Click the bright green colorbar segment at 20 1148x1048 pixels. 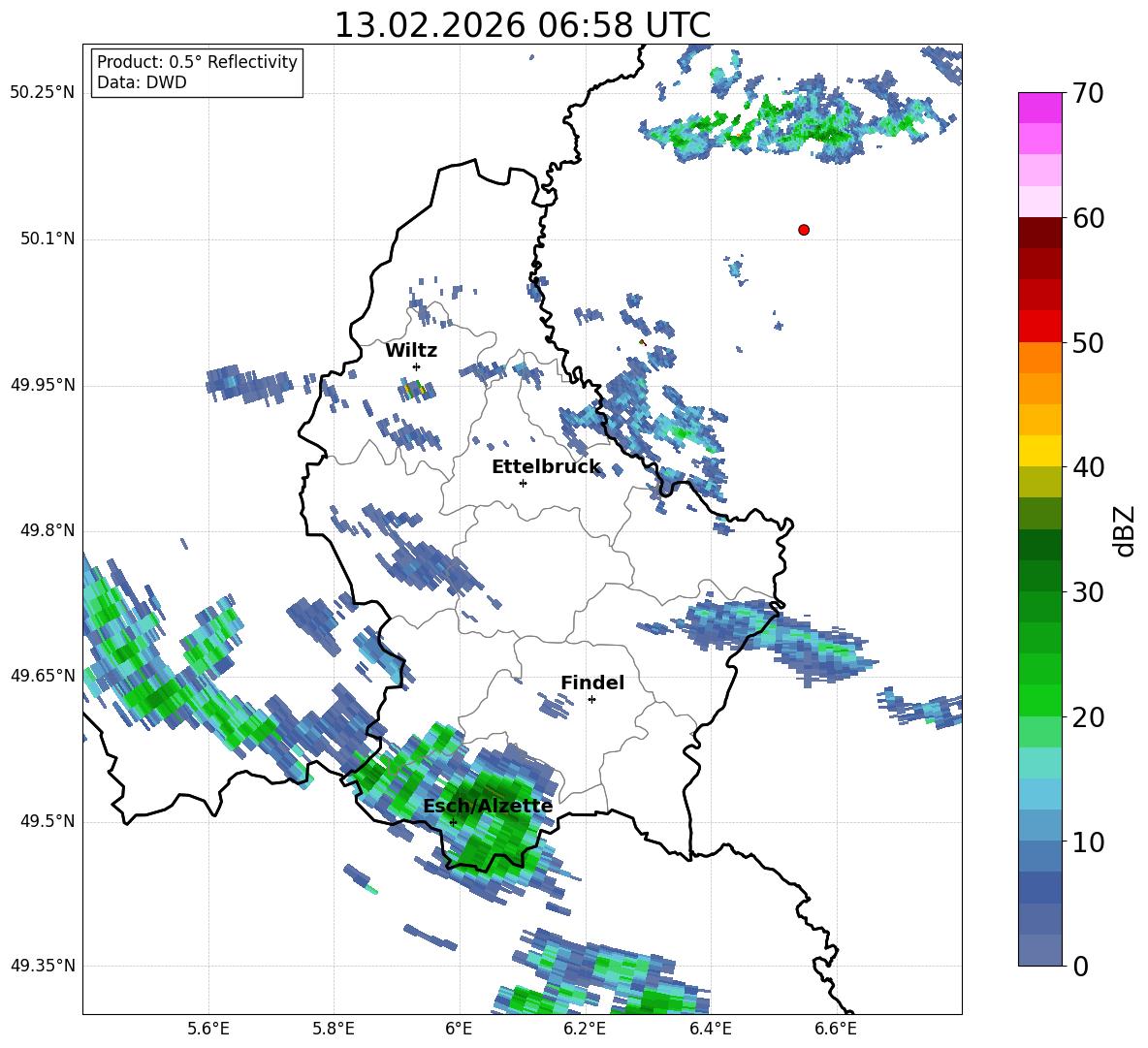[1039, 700]
